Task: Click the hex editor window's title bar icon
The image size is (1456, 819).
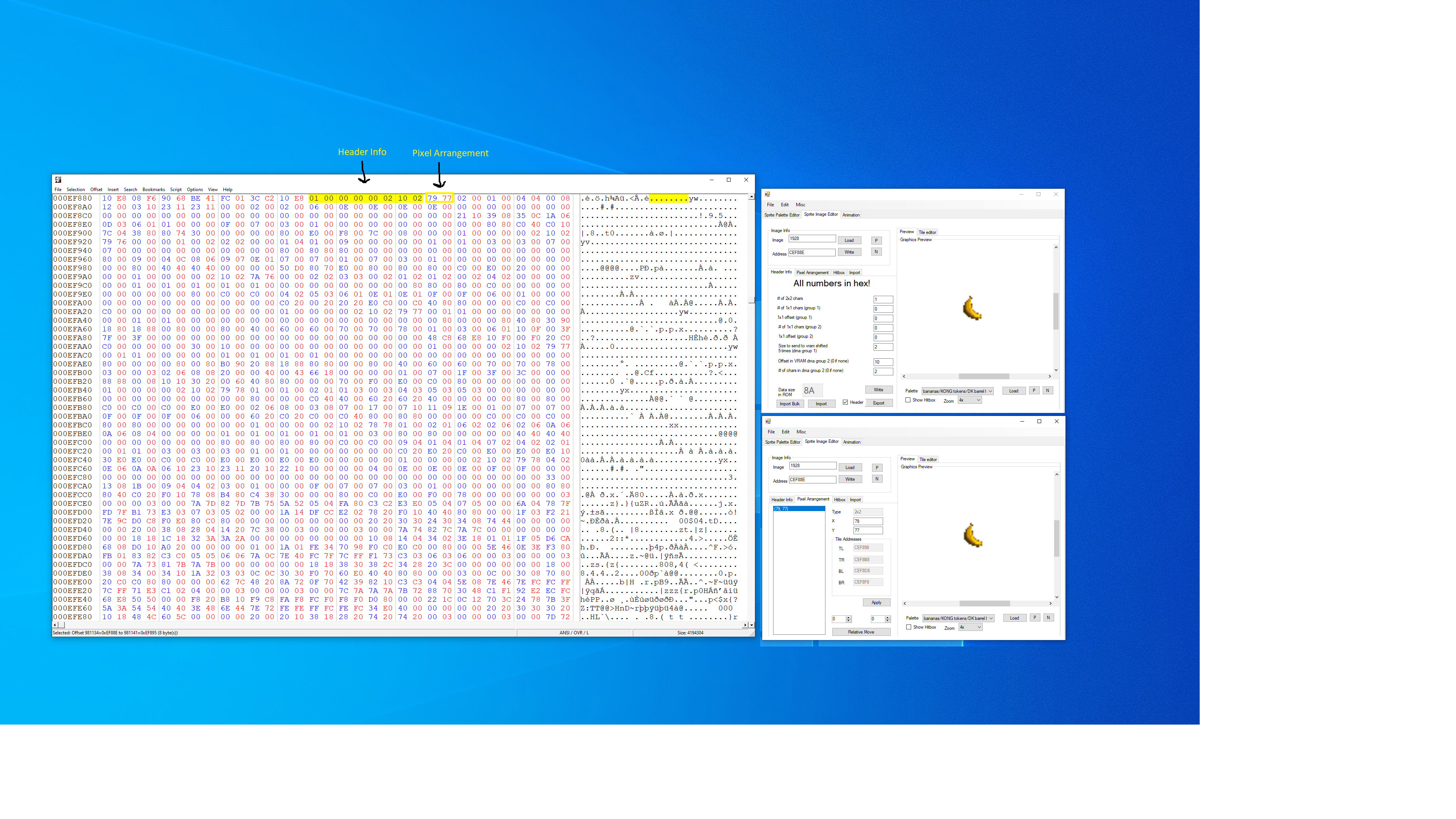Action: click(58, 180)
